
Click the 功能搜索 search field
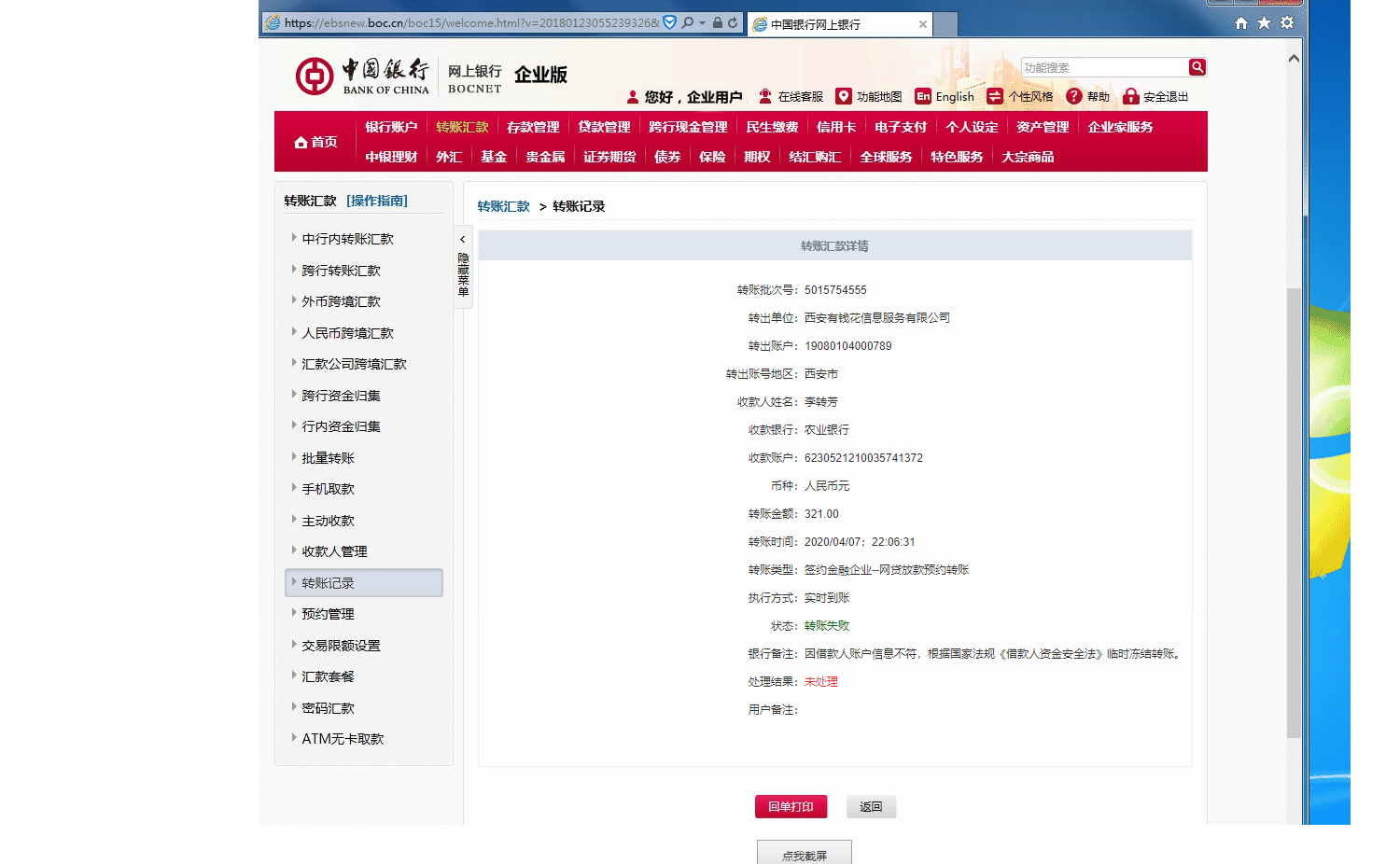pyautogui.click(x=1104, y=67)
